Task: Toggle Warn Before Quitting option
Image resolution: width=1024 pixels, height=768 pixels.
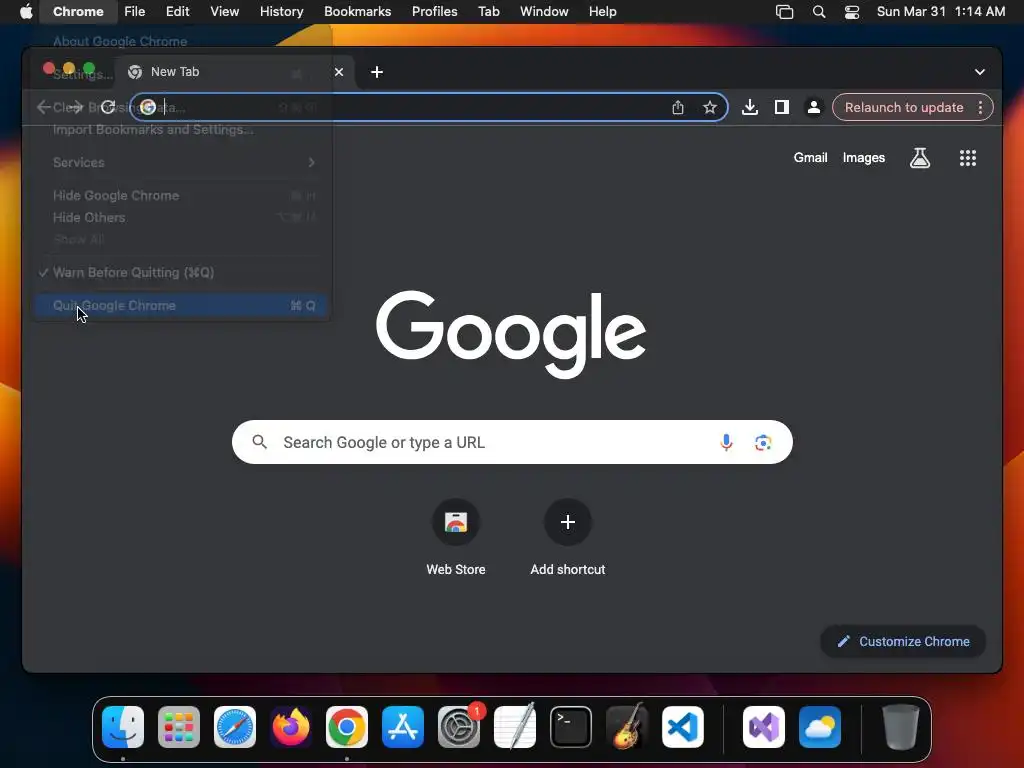Action: (181, 272)
